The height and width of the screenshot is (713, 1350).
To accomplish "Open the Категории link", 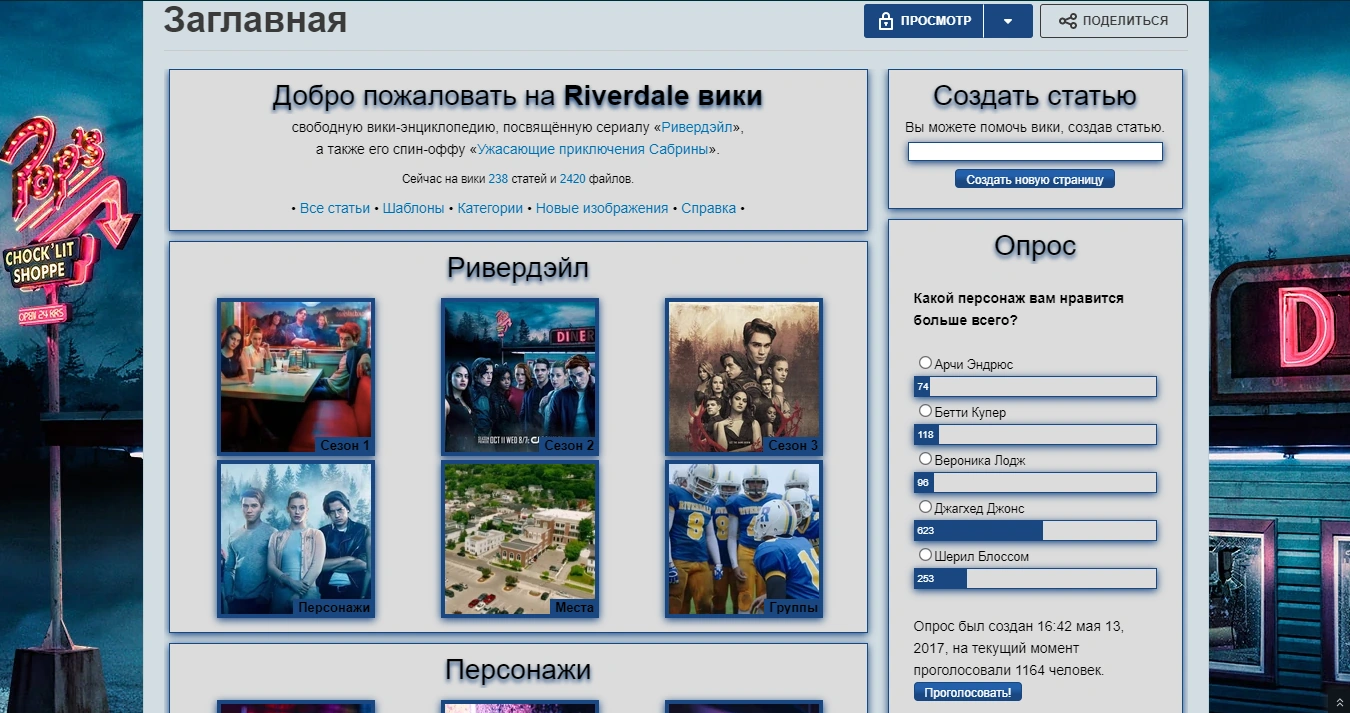I will (490, 208).
